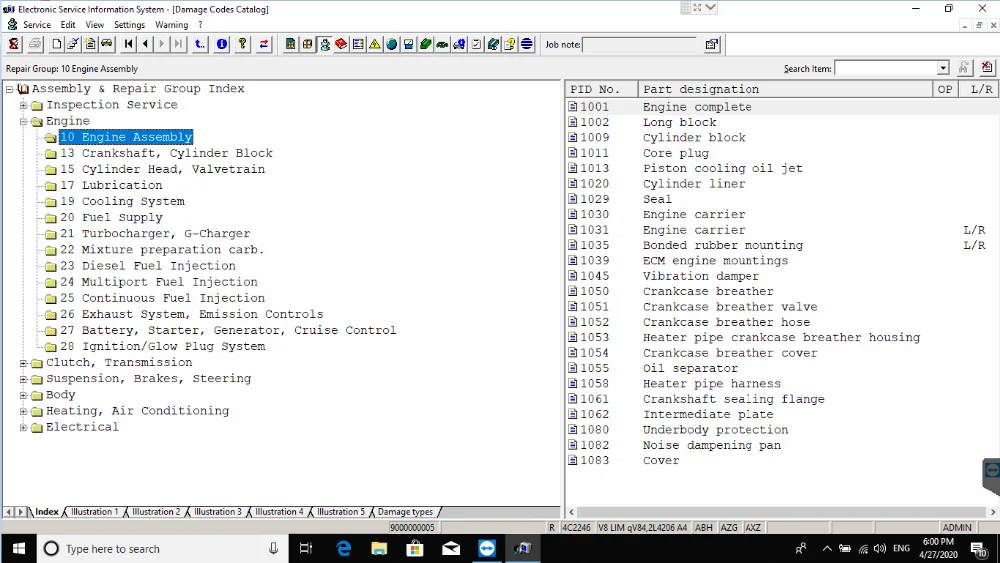Click the tab strip scroll-left arrow
The width and height of the screenshot is (1000, 563).
[x=9, y=512]
